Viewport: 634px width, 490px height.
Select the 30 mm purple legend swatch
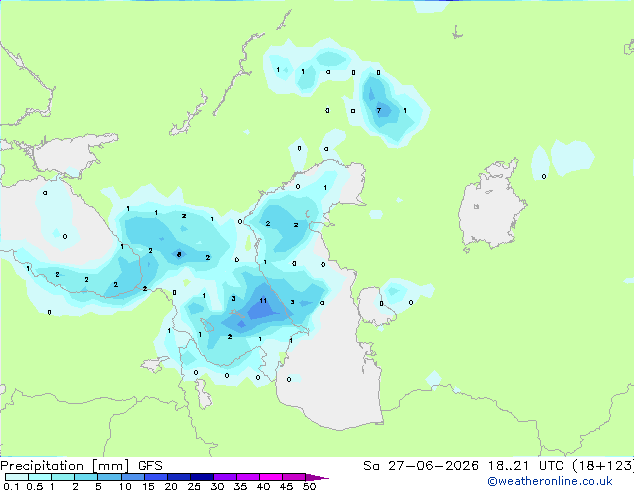coord(224,477)
